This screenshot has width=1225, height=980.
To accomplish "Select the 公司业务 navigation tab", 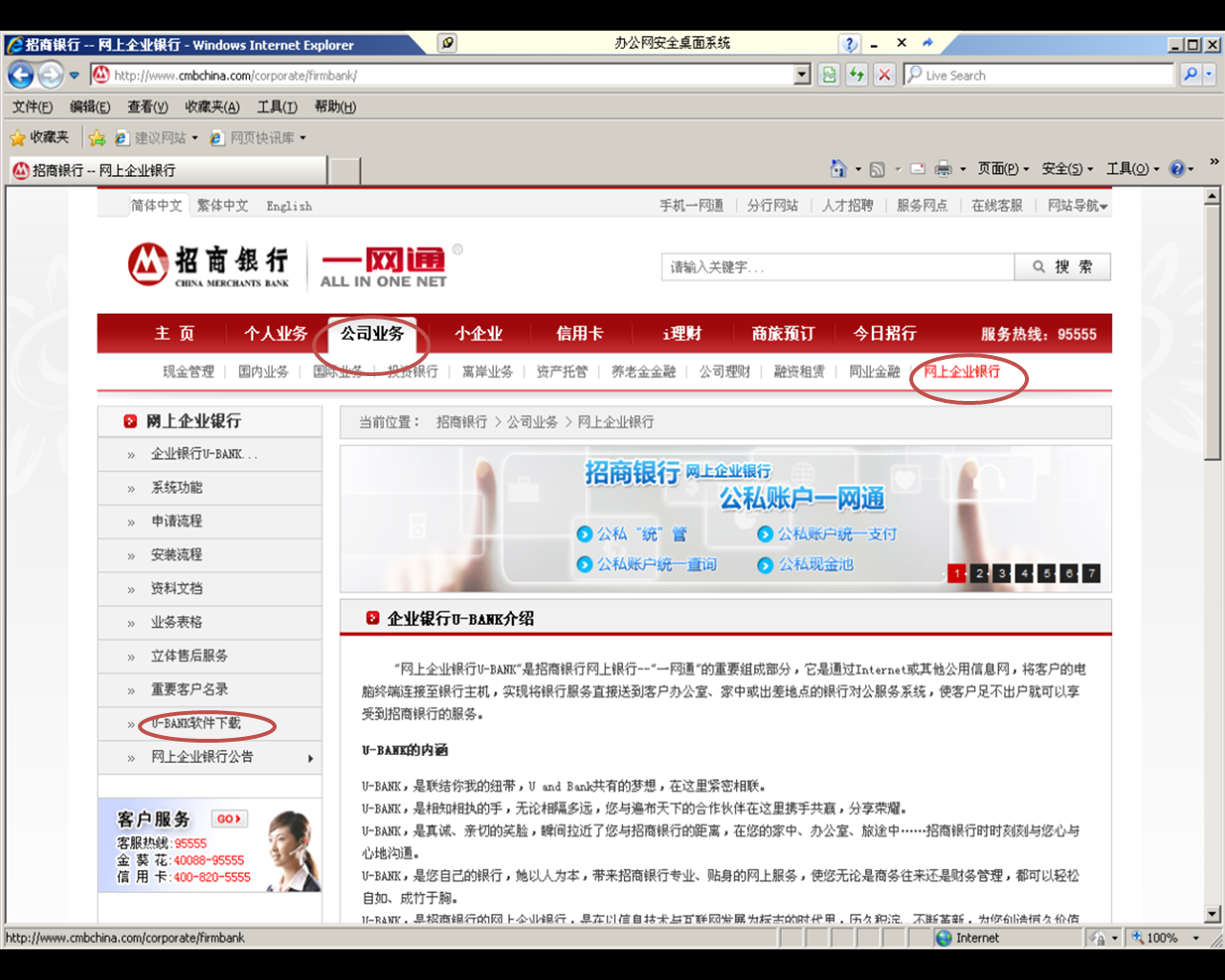I will pos(372,333).
